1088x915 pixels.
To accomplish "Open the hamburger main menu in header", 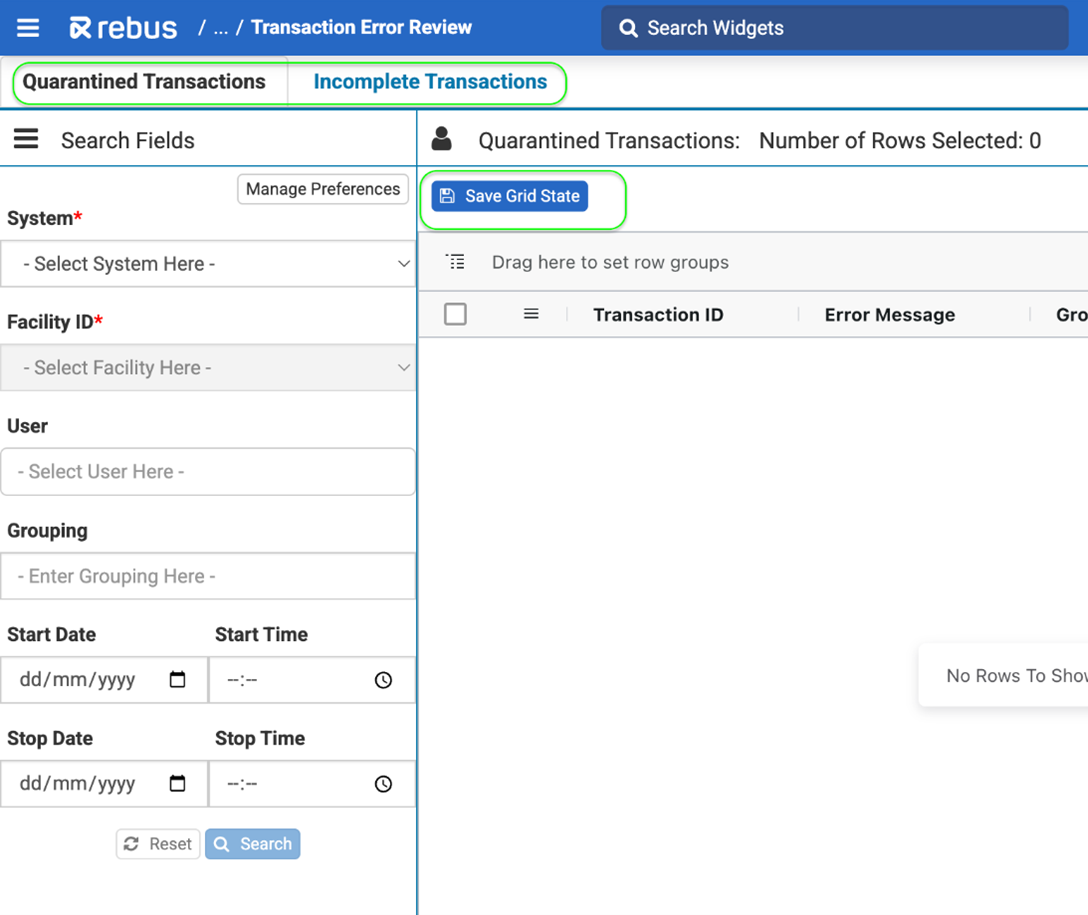I will pyautogui.click(x=28, y=28).
